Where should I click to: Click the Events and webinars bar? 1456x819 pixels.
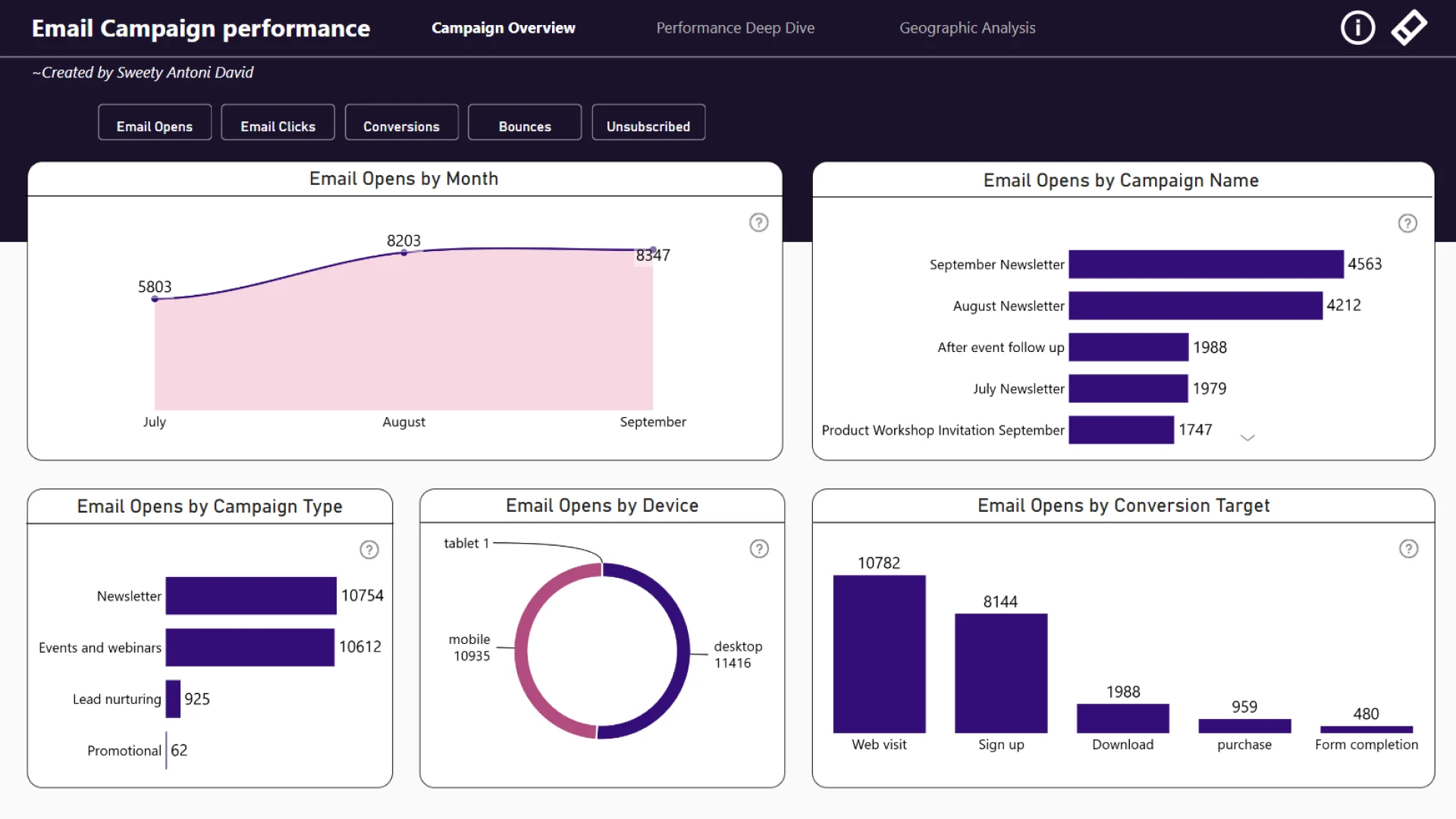tap(250, 648)
